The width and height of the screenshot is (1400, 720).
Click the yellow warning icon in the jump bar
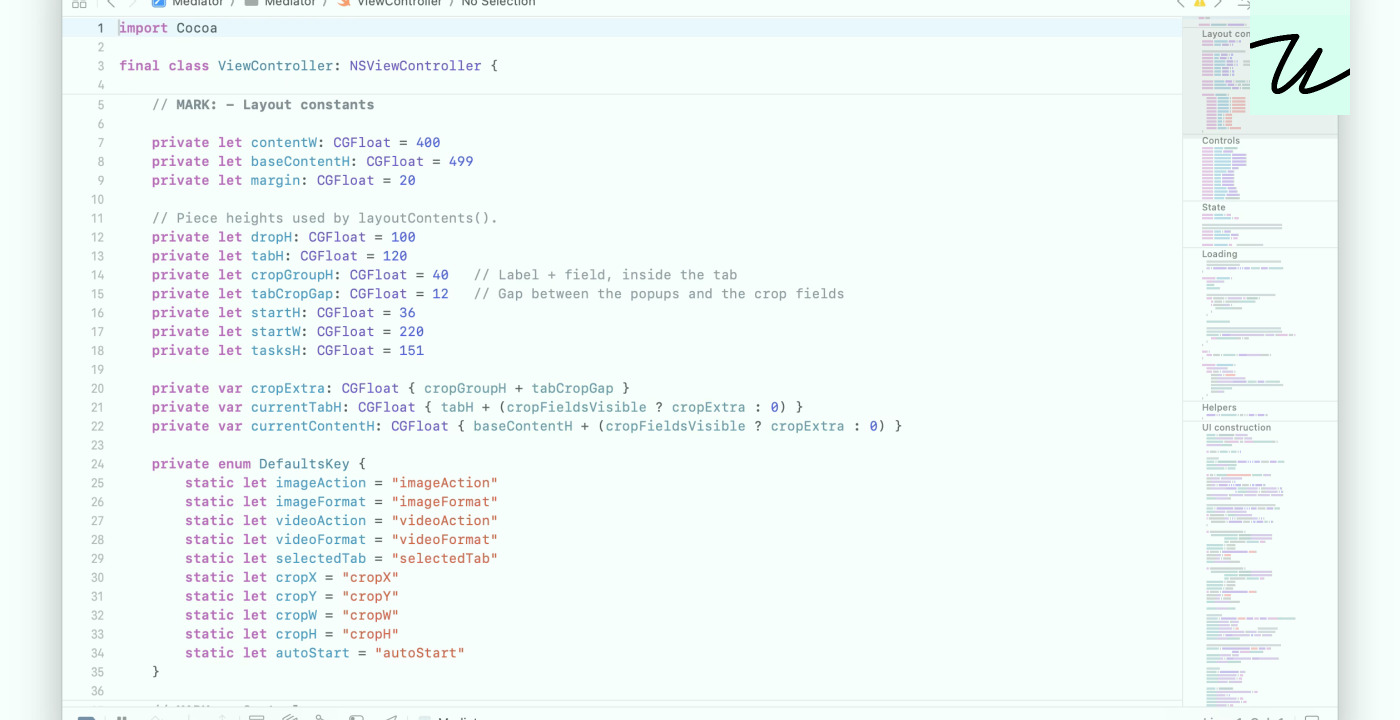pos(1200,3)
